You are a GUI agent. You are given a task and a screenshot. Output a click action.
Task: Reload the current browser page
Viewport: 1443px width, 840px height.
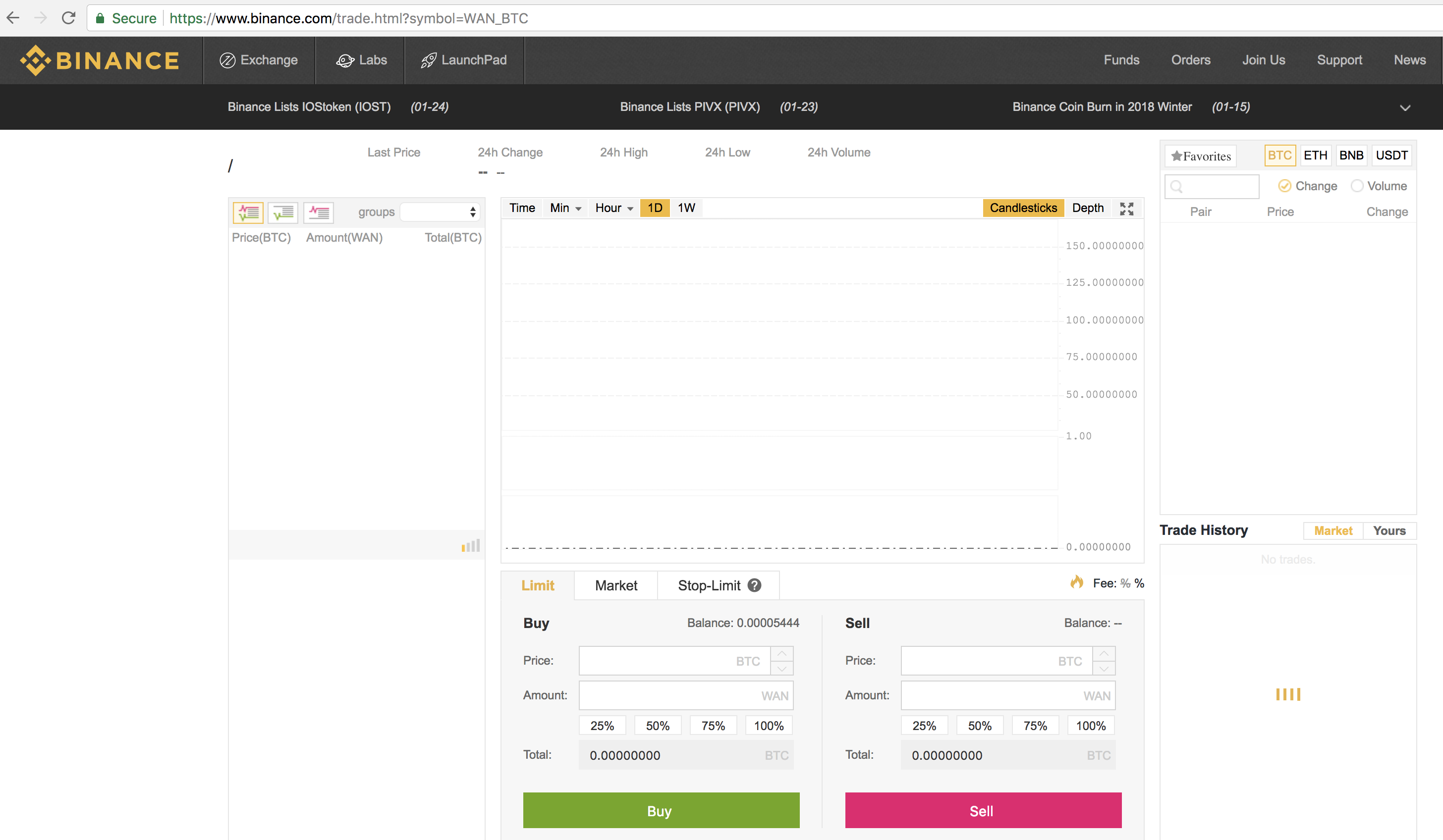coord(69,18)
